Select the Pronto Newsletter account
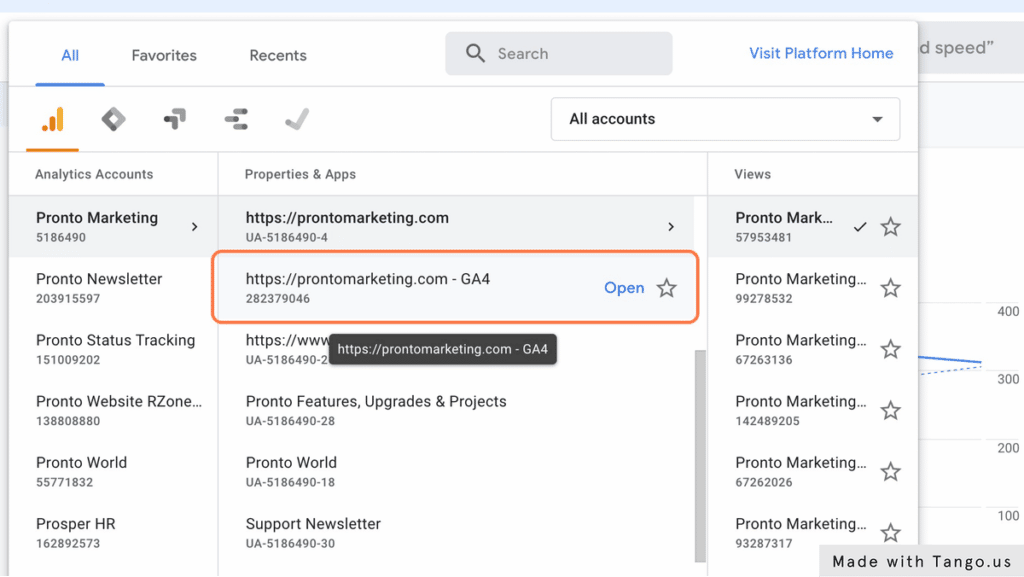Image resolution: width=1024 pixels, height=577 pixels. coord(113,288)
